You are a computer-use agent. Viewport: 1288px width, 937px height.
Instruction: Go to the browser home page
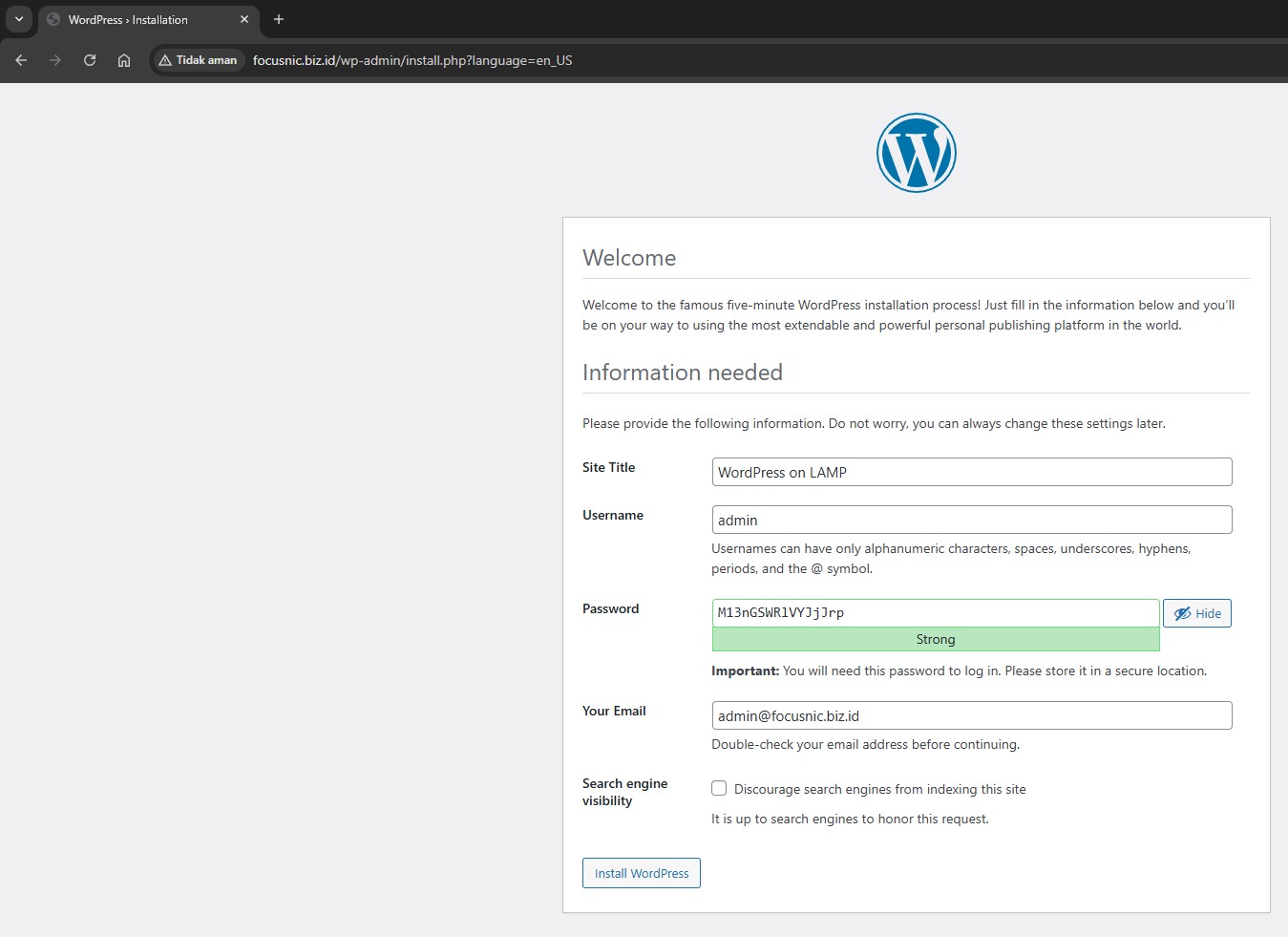tap(124, 60)
